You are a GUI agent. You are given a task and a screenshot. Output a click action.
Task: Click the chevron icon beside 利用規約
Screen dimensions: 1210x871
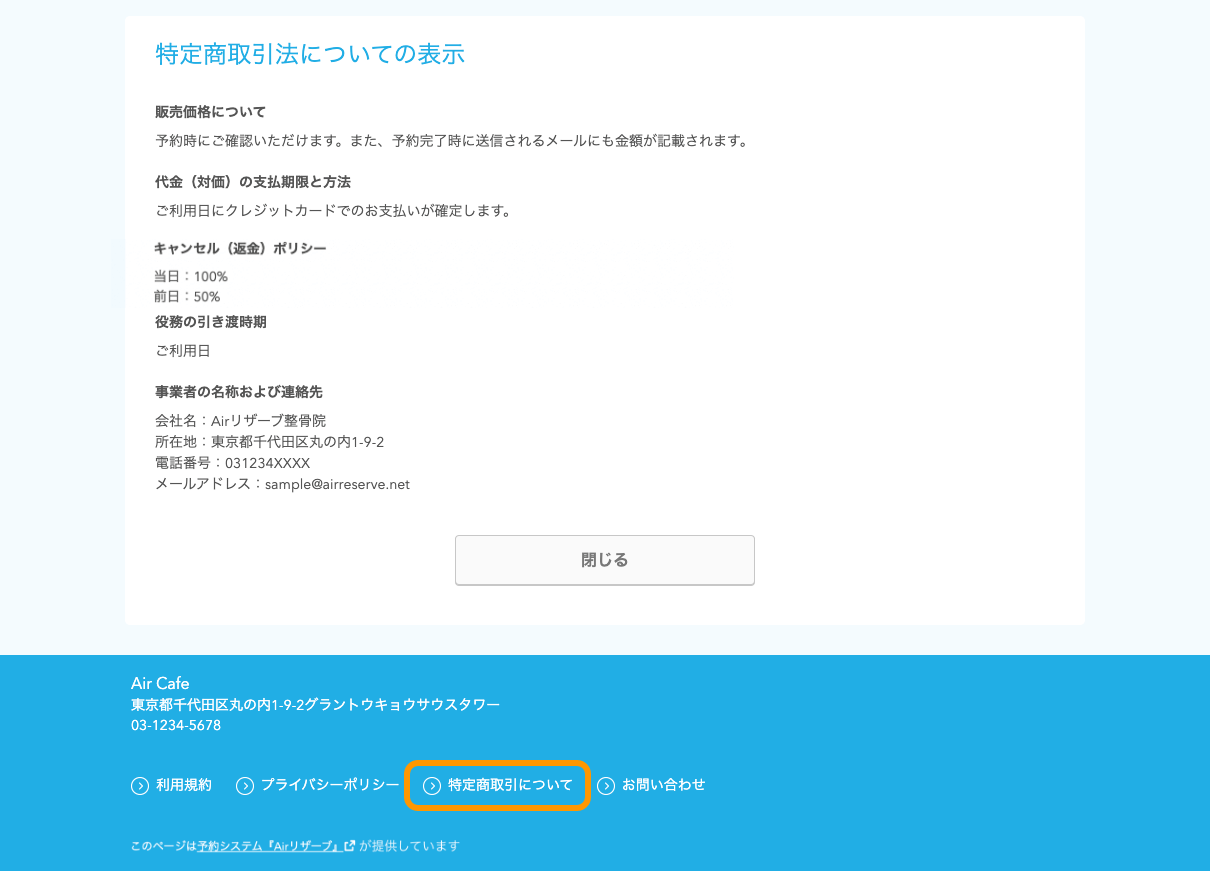point(139,785)
